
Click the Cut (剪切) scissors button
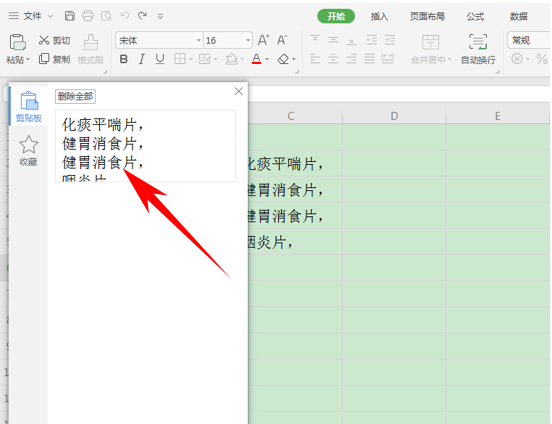coord(55,40)
